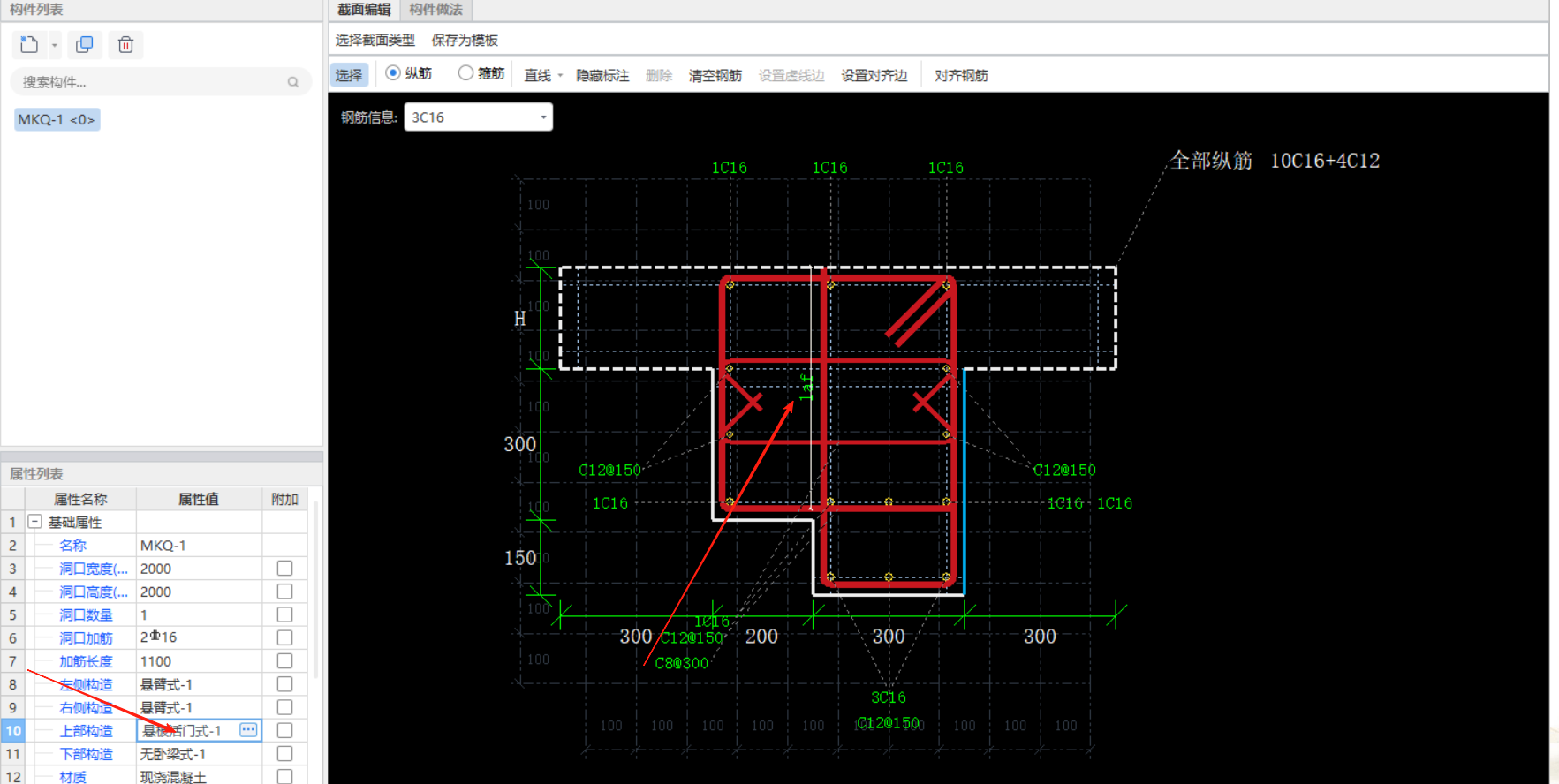Toggle the 右侧构造 附加 checkbox

[284, 706]
